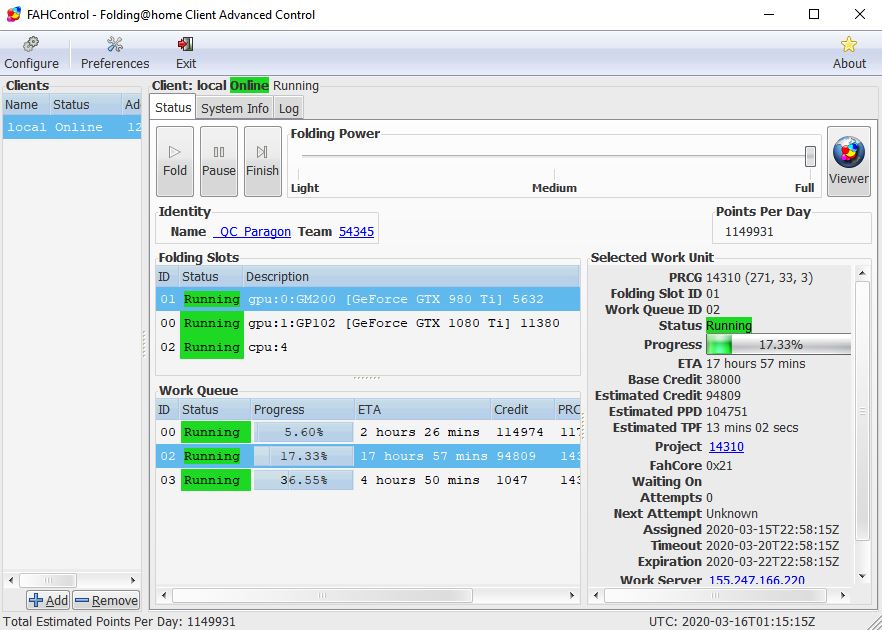Open team 54345 link
The image size is (882, 630).
356,232
